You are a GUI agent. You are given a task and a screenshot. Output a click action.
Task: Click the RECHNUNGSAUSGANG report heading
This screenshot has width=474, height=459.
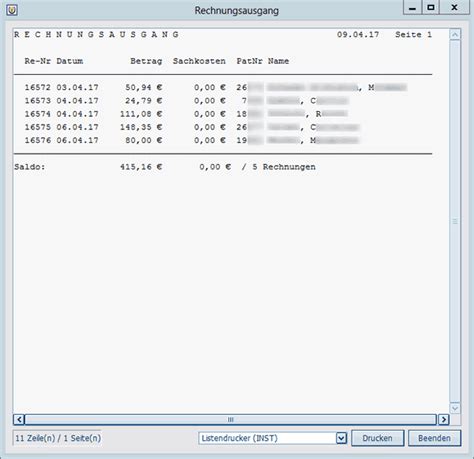click(97, 35)
